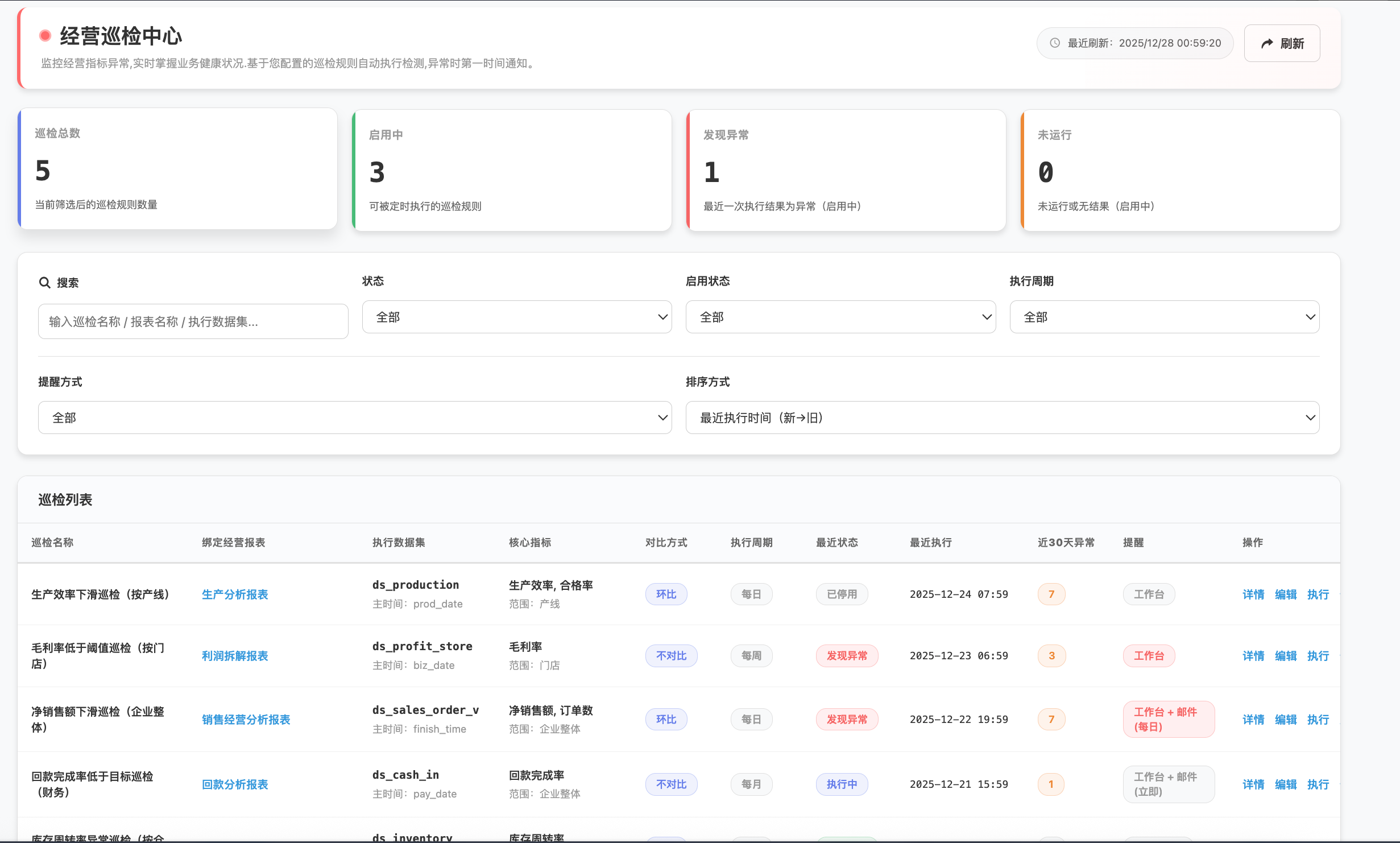The width and height of the screenshot is (1400, 843).
Task: Click 执行 for 回款完成率低于目标巡检
Action: (1318, 784)
